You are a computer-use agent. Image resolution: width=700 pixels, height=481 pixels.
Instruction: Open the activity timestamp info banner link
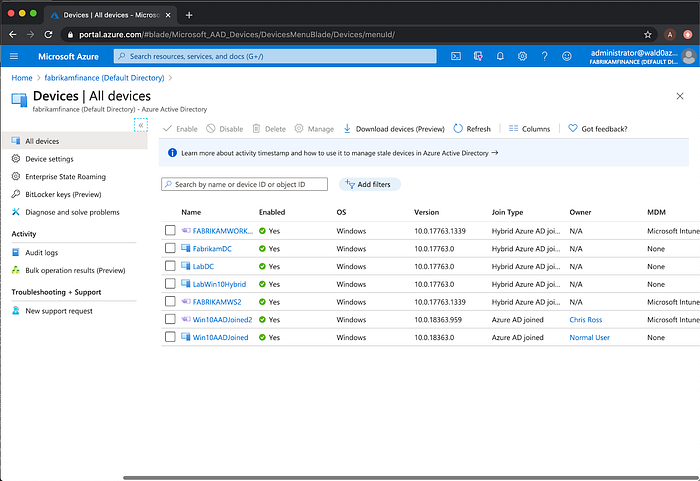point(339,153)
